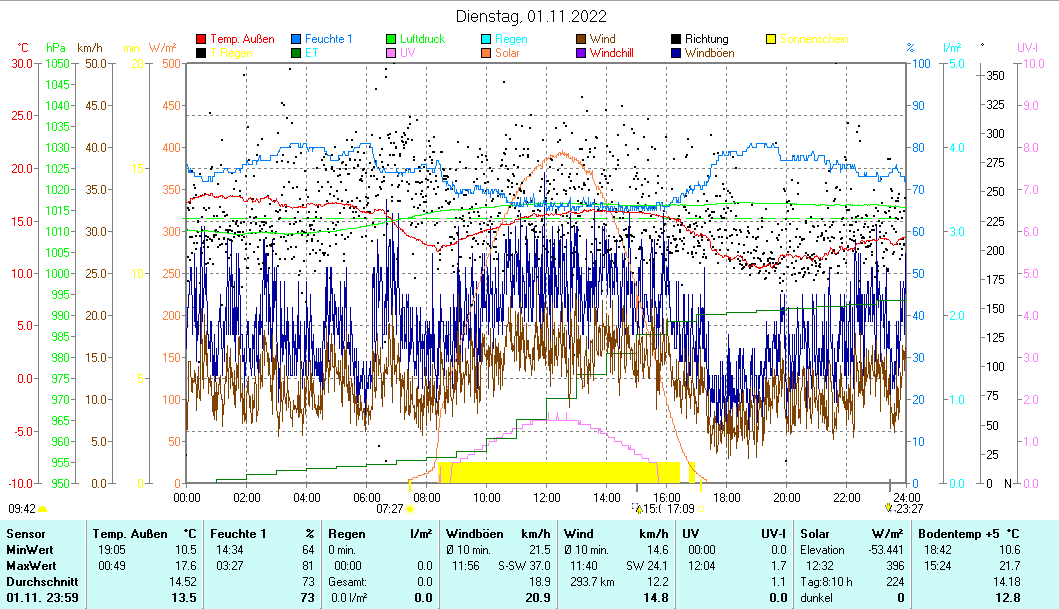Click the dark green ET legend square
The image size is (1059, 609).
tap(297, 53)
